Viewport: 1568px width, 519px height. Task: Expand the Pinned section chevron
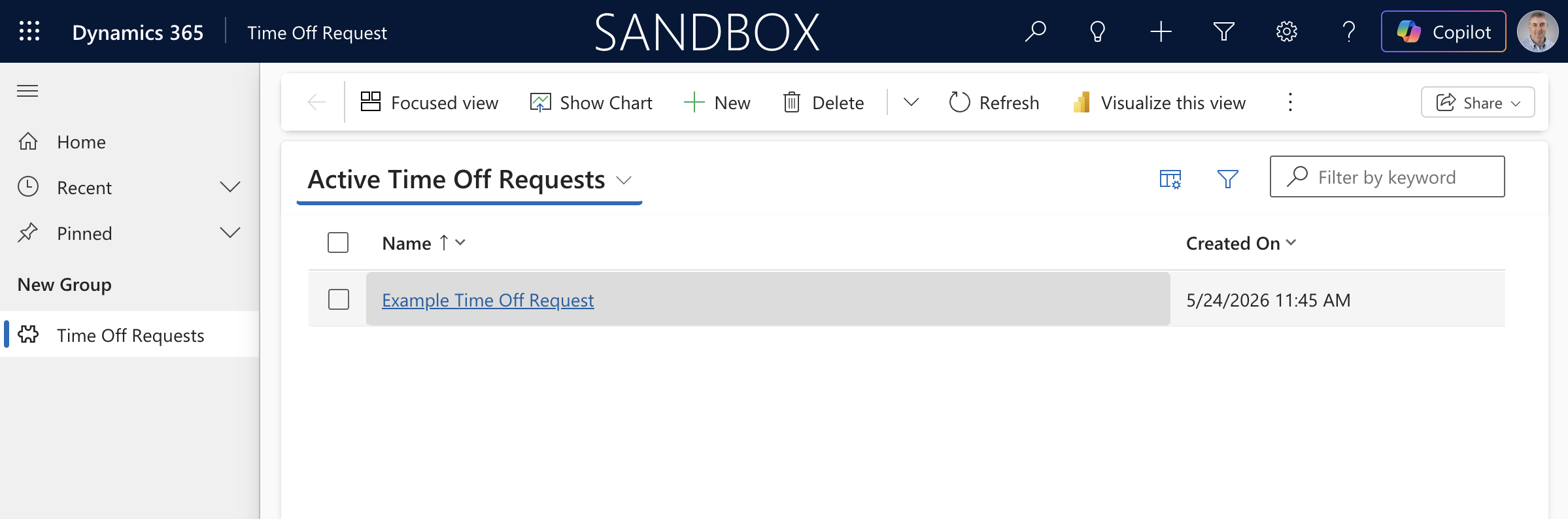[x=230, y=233]
